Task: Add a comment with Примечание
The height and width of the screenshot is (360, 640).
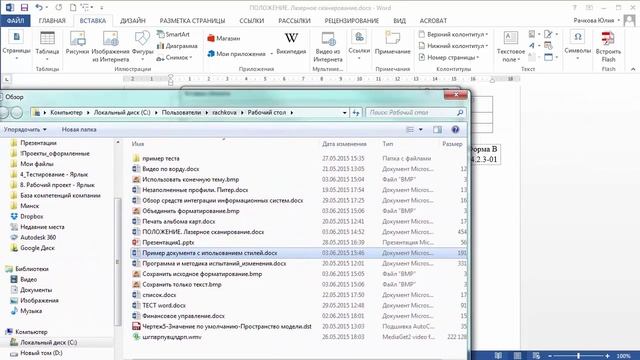Action: [392, 43]
